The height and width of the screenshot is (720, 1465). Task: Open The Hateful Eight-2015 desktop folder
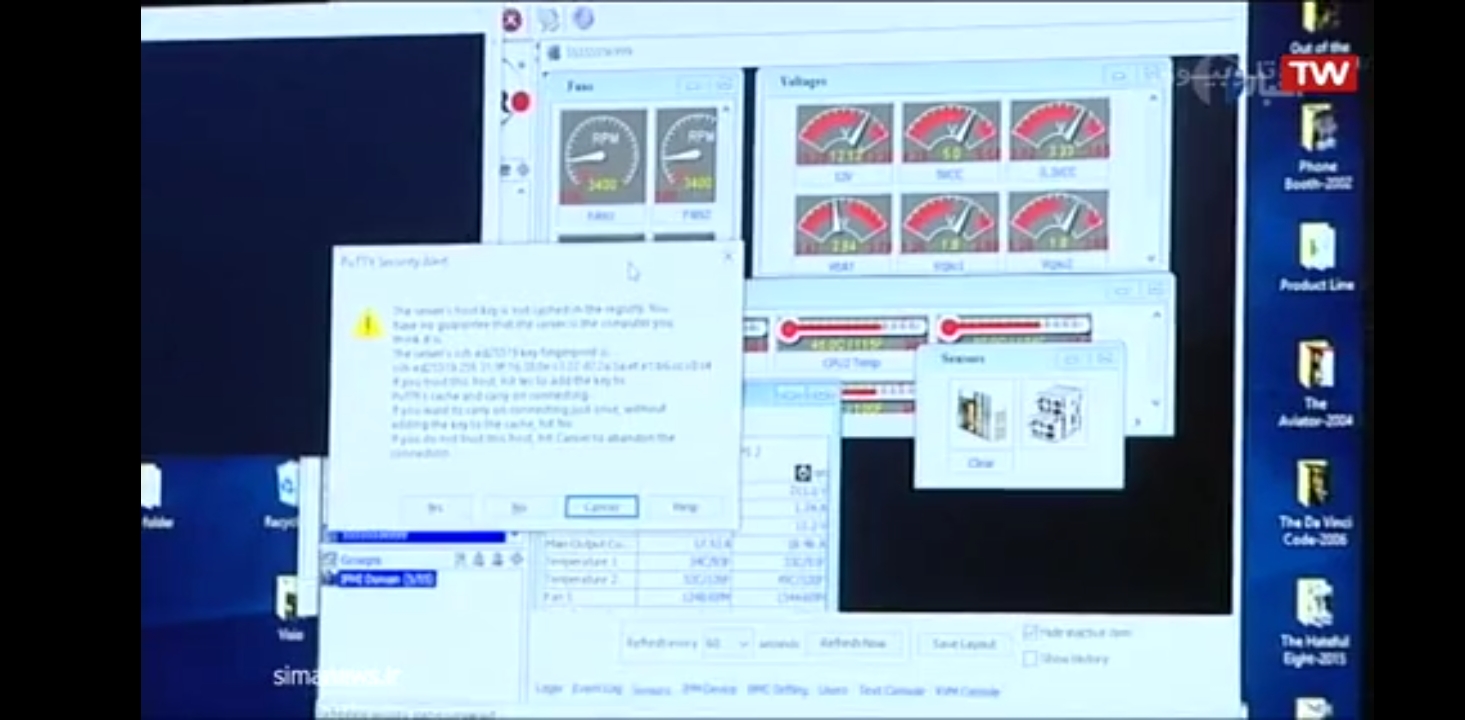click(x=1314, y=621)
